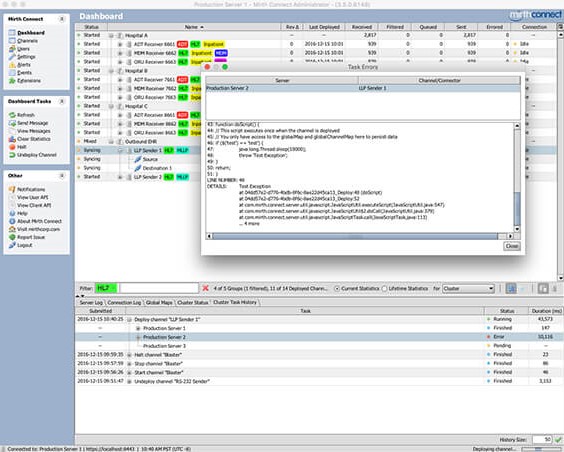Collapse the Hospital C group
The width and height of the screenshot is (564, 452).
pos(111,106)
